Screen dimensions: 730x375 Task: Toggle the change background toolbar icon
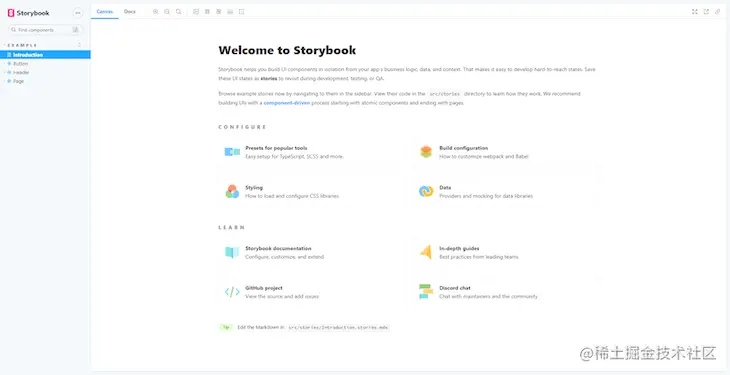196,12
